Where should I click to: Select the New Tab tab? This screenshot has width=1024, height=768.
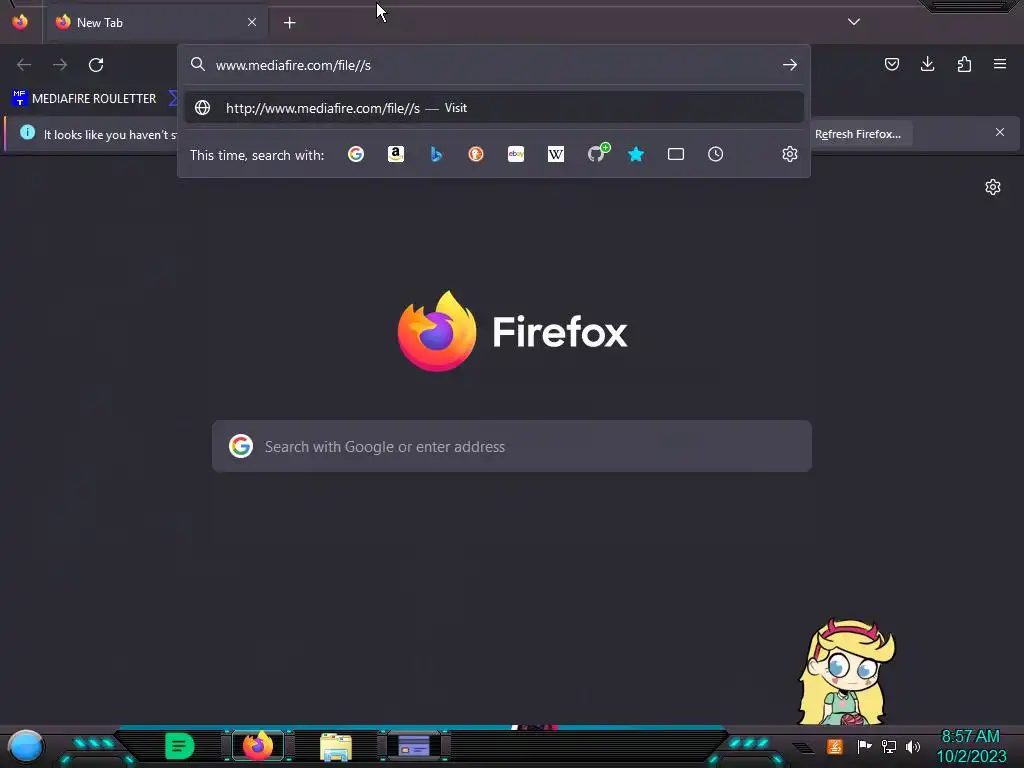156,22
